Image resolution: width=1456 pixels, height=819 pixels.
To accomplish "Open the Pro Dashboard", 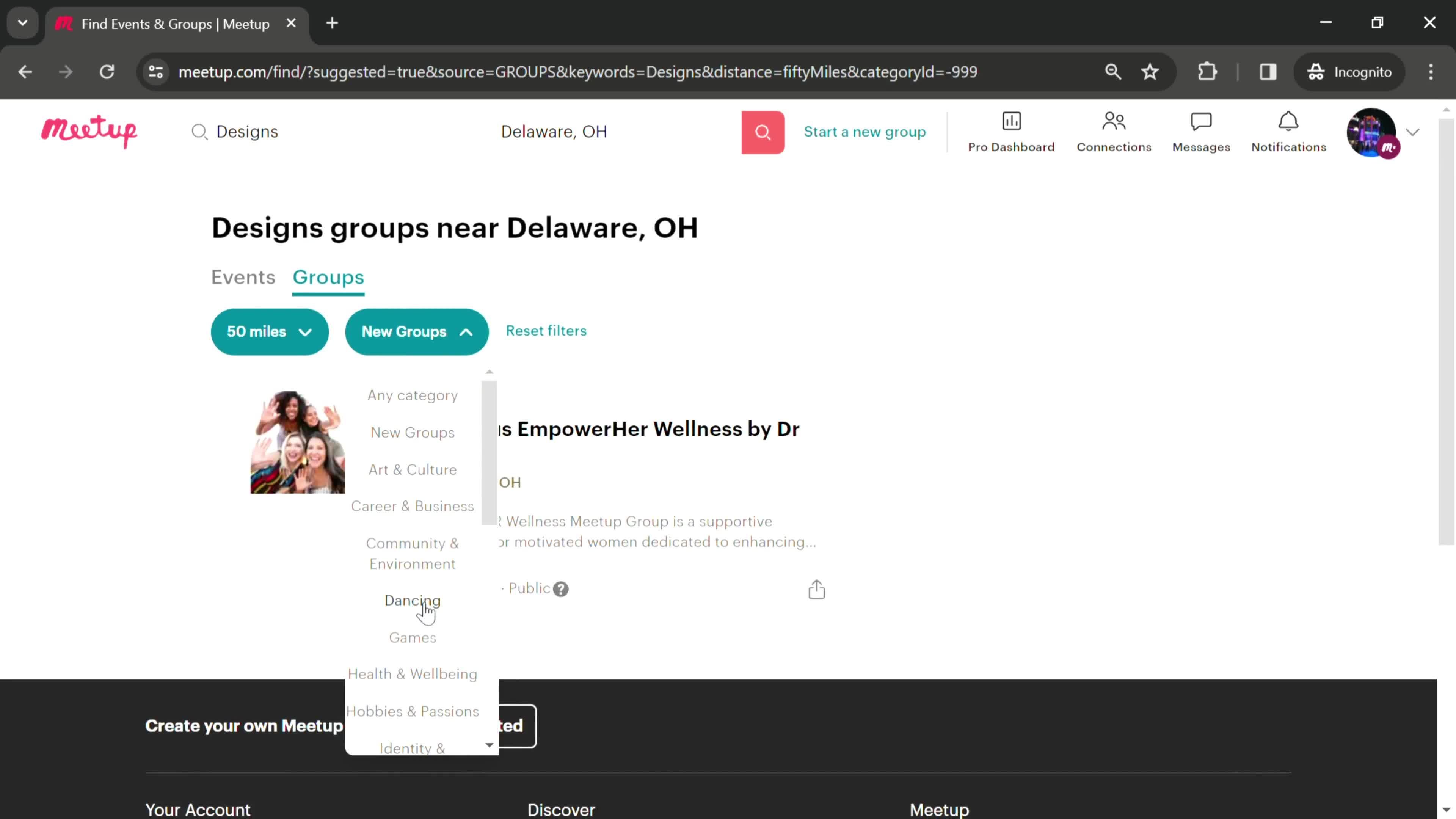I will [1011, 132].
